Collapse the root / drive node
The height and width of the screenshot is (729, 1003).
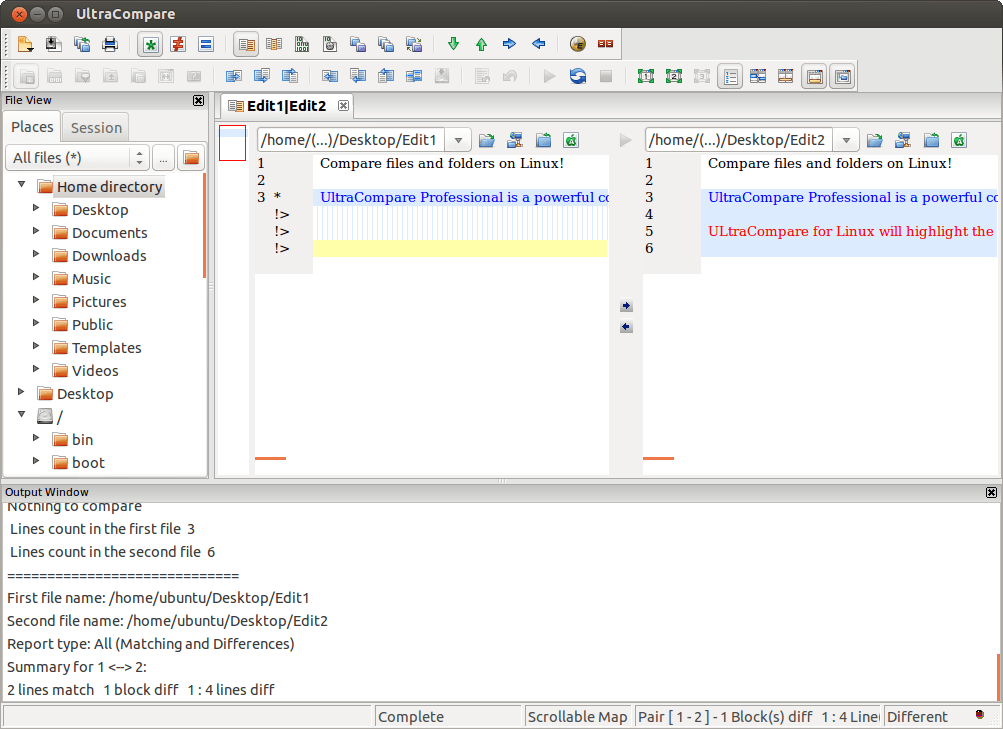[22, 414]
